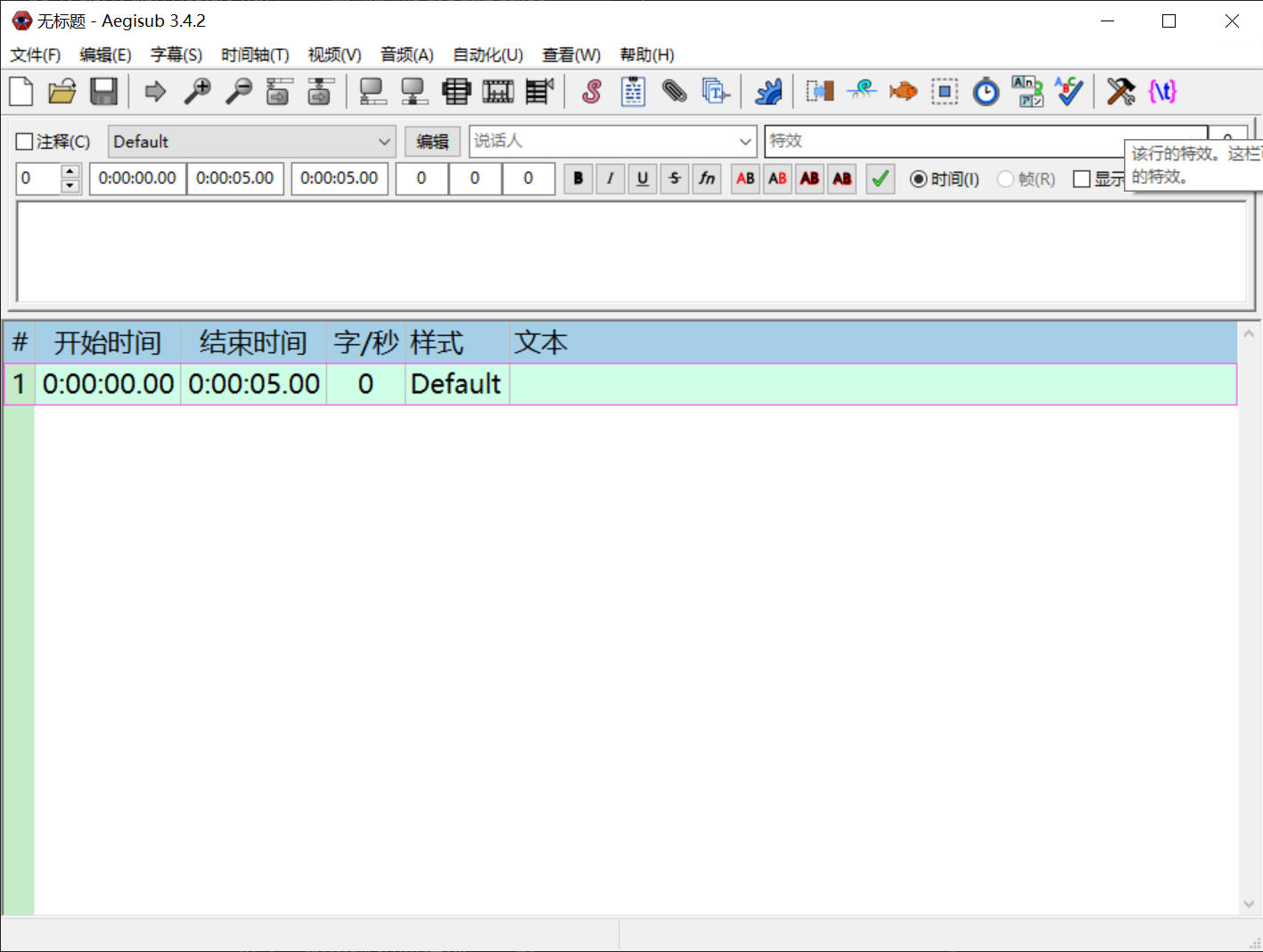This screenshot has height=952, width=1263.
Task: Open the Styles Manager pink S icon
Action: [x=591, y=91]
